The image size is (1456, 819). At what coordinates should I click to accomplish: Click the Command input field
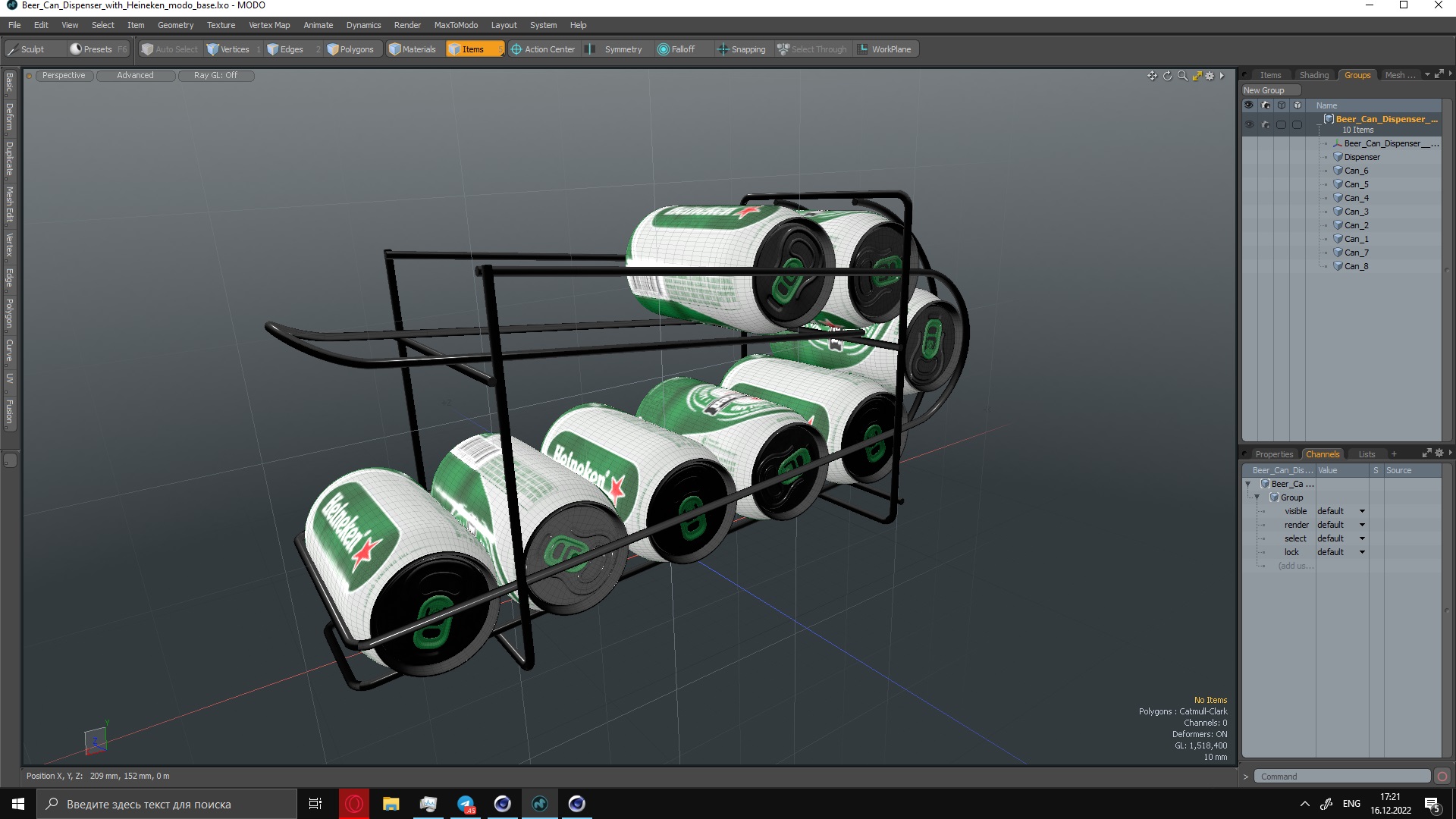[x=1341, y=777]
